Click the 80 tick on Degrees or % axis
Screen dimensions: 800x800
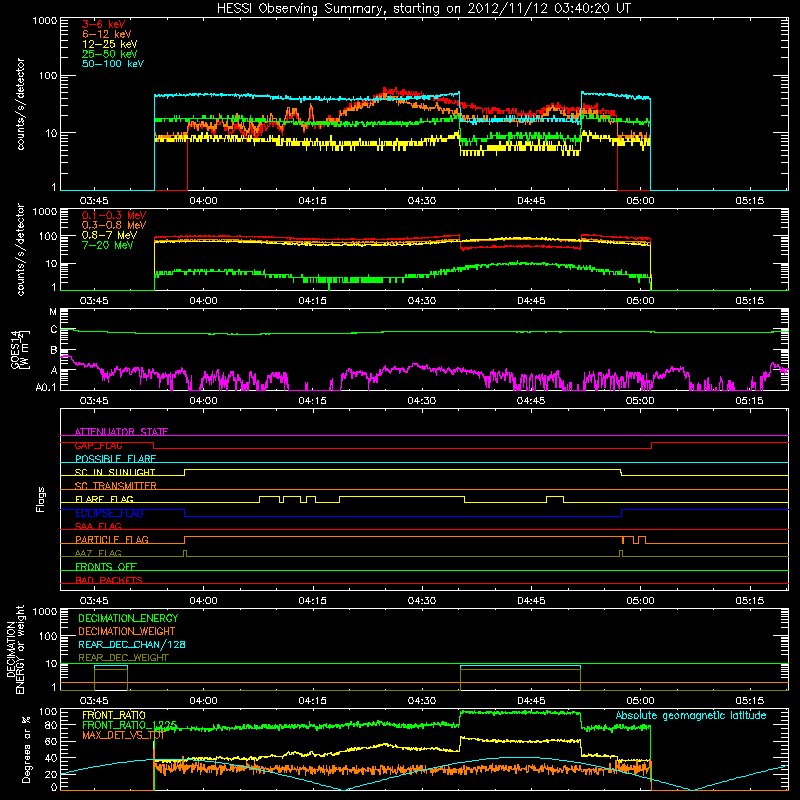[x=52, y=725]
